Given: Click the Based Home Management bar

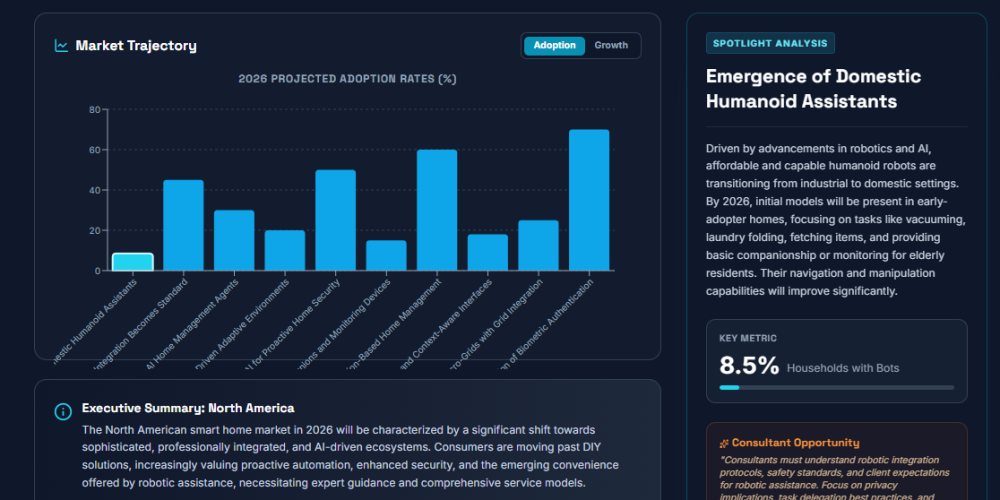Looking at the screenshot, I should tap(437, 210).
